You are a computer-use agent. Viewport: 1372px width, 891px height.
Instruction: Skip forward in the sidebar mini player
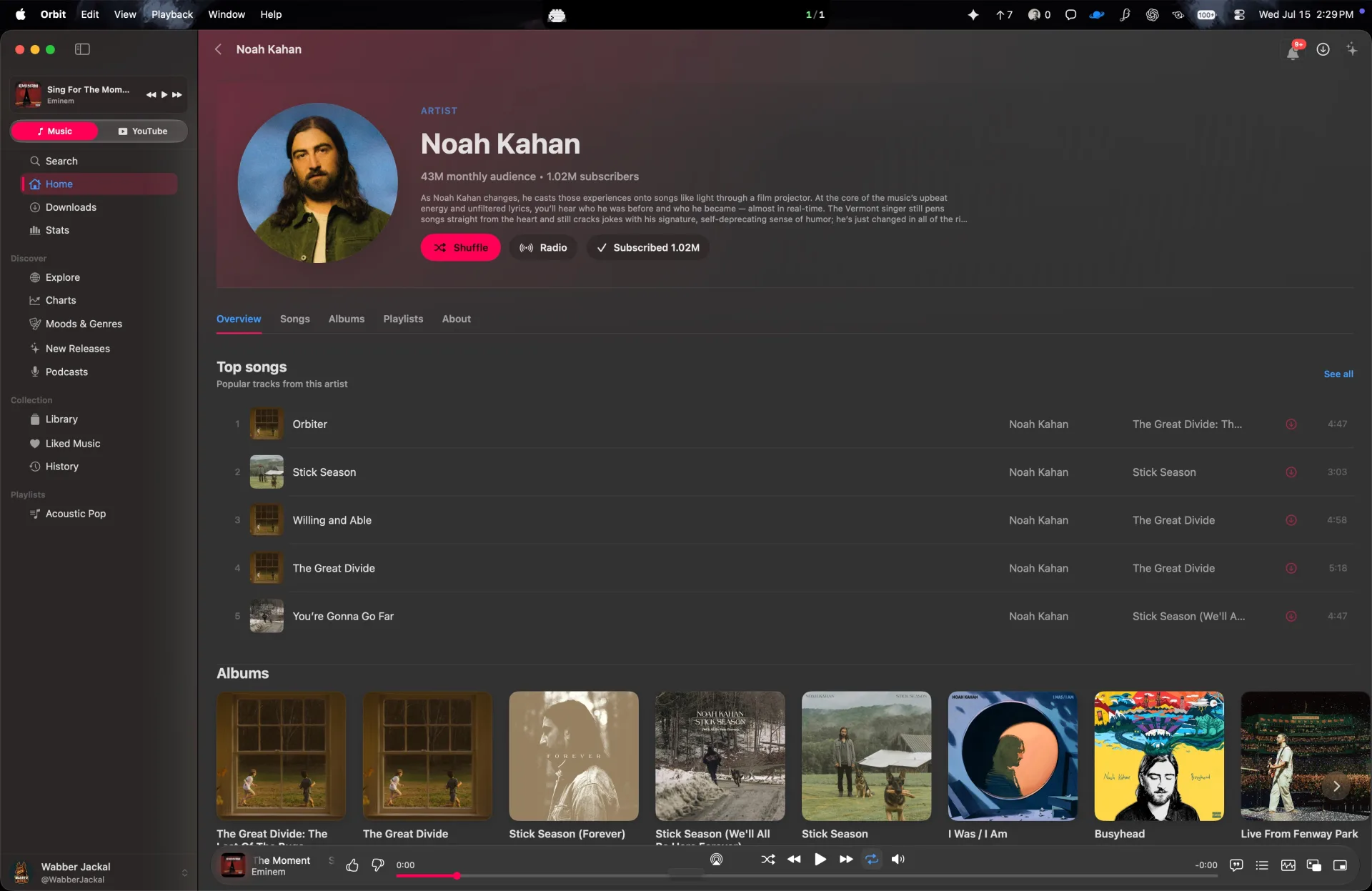pos(177,95)
